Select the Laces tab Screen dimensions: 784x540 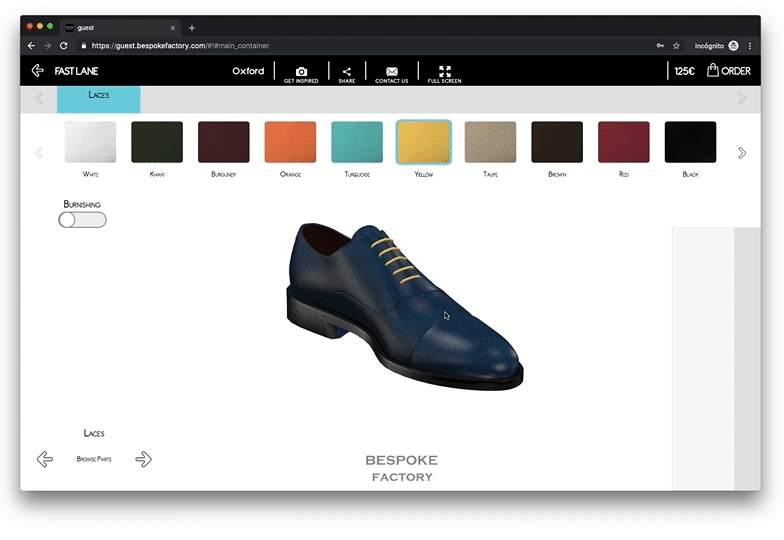(99, 97)
